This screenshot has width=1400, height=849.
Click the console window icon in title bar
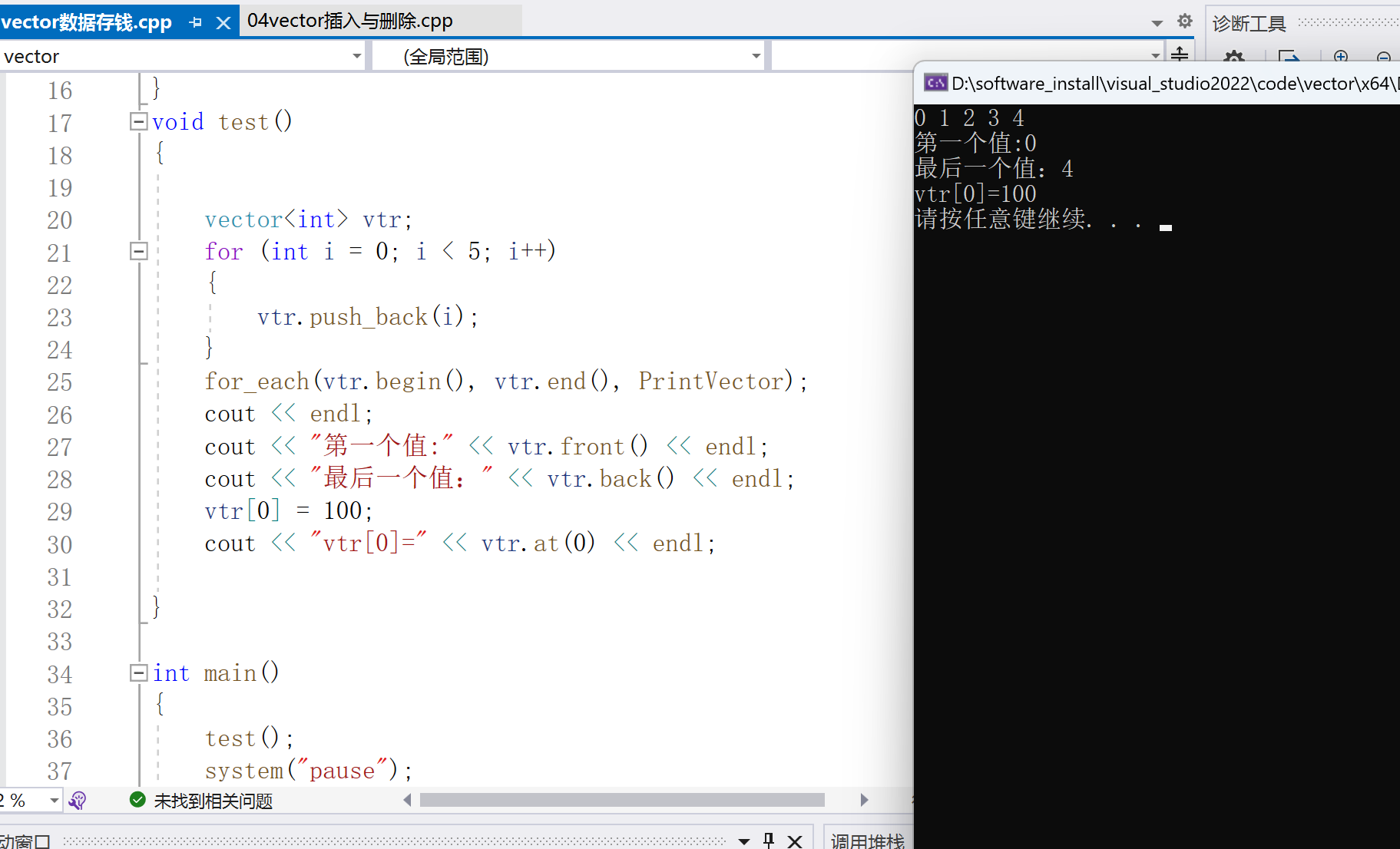(935, 83)
